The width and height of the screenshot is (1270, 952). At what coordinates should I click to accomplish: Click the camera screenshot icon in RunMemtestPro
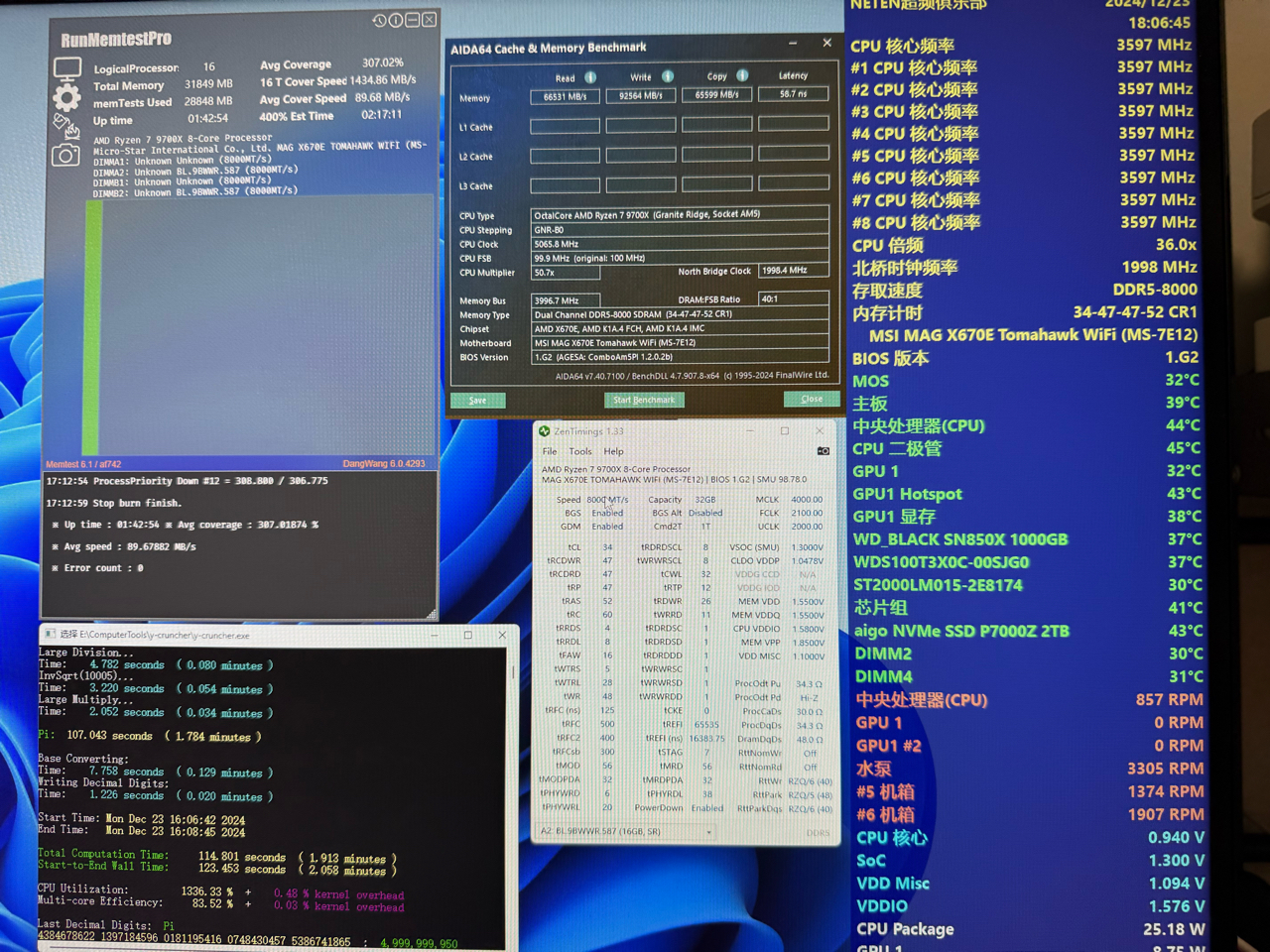click(65, 152)
